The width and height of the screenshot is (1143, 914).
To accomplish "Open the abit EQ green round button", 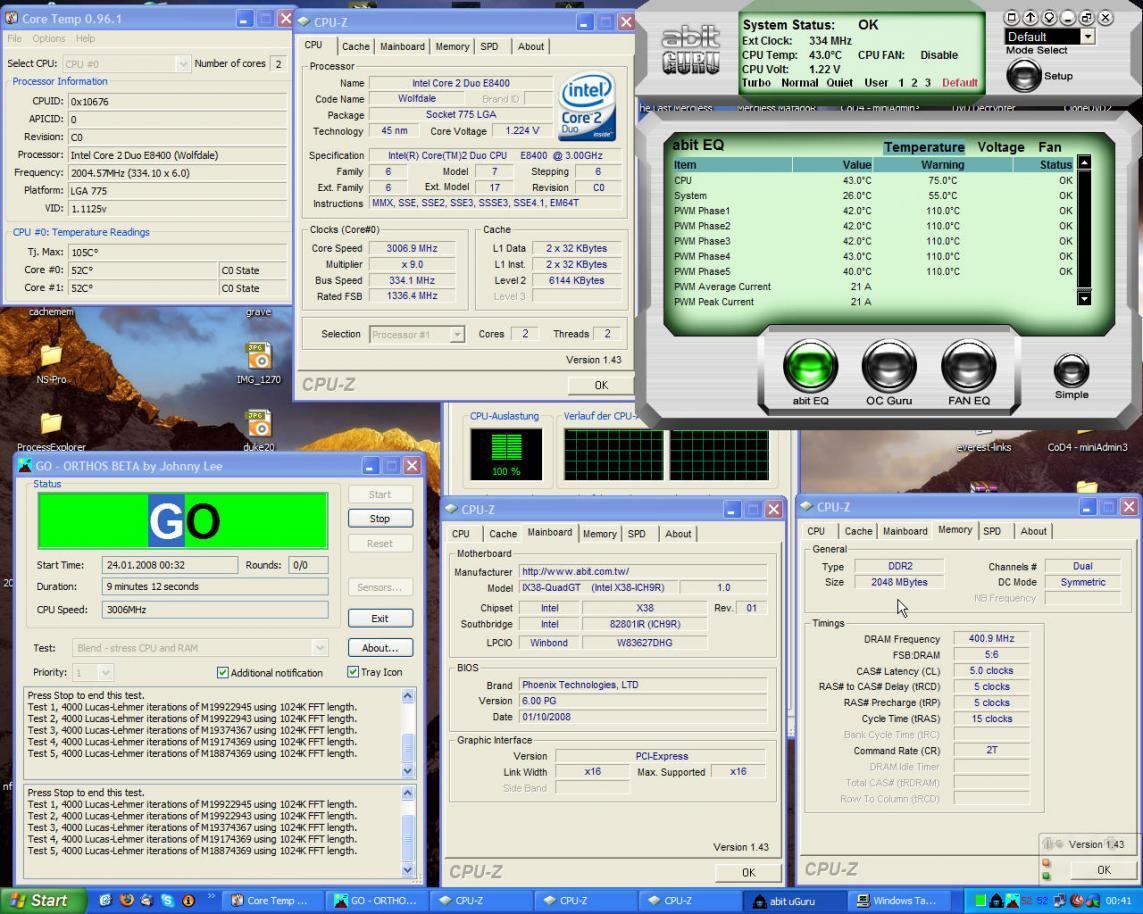I will pos(810,366).
